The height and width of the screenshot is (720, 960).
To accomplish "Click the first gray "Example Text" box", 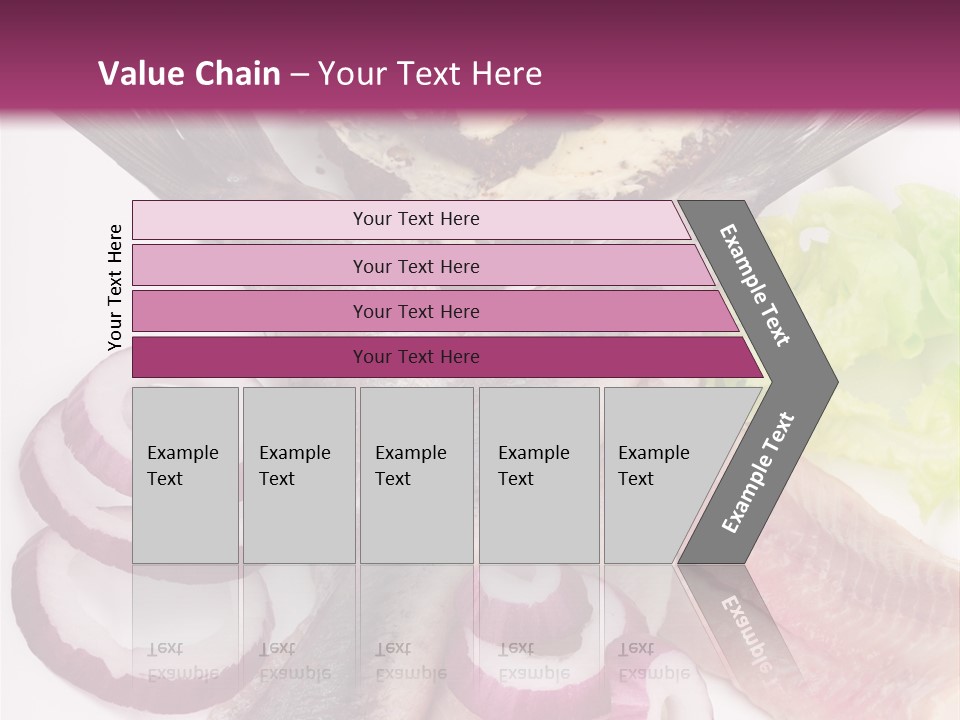I will tap(185, 475).
